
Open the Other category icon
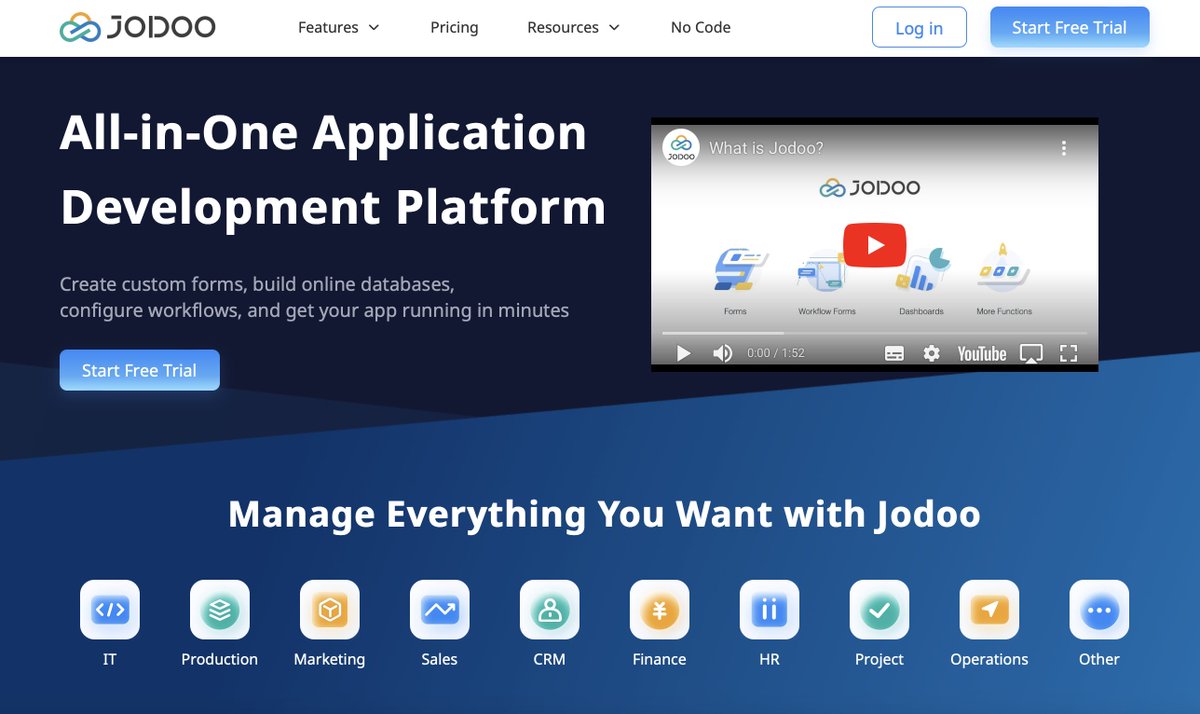(1099, 609)
